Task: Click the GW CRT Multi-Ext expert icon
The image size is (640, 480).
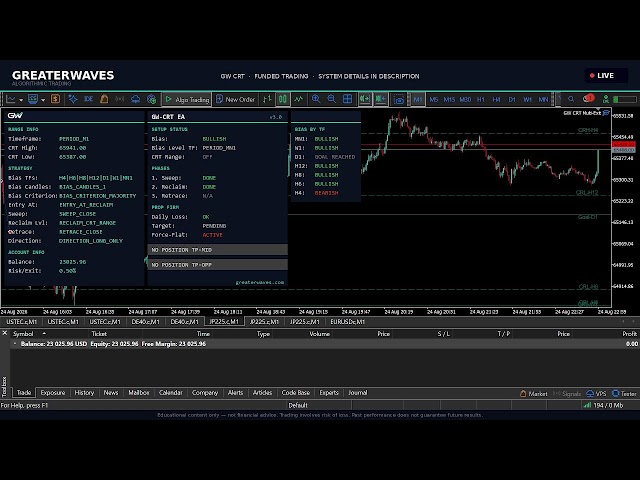Action: click(606, 113)
